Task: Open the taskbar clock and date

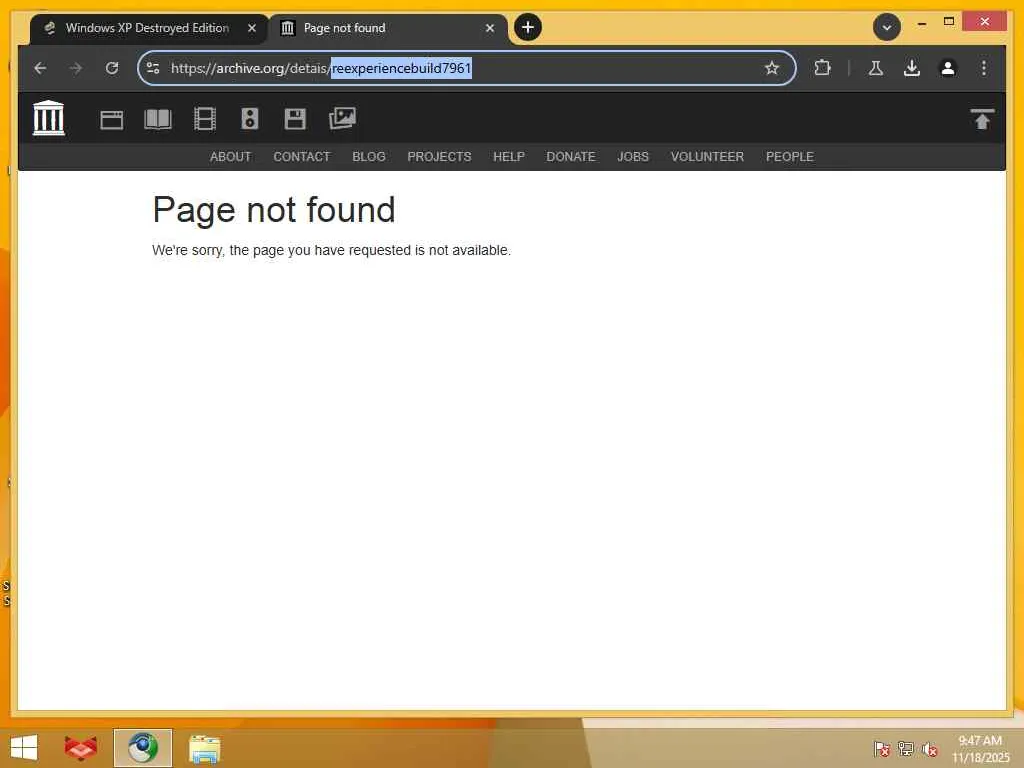Action: click(x=980, y=748)
